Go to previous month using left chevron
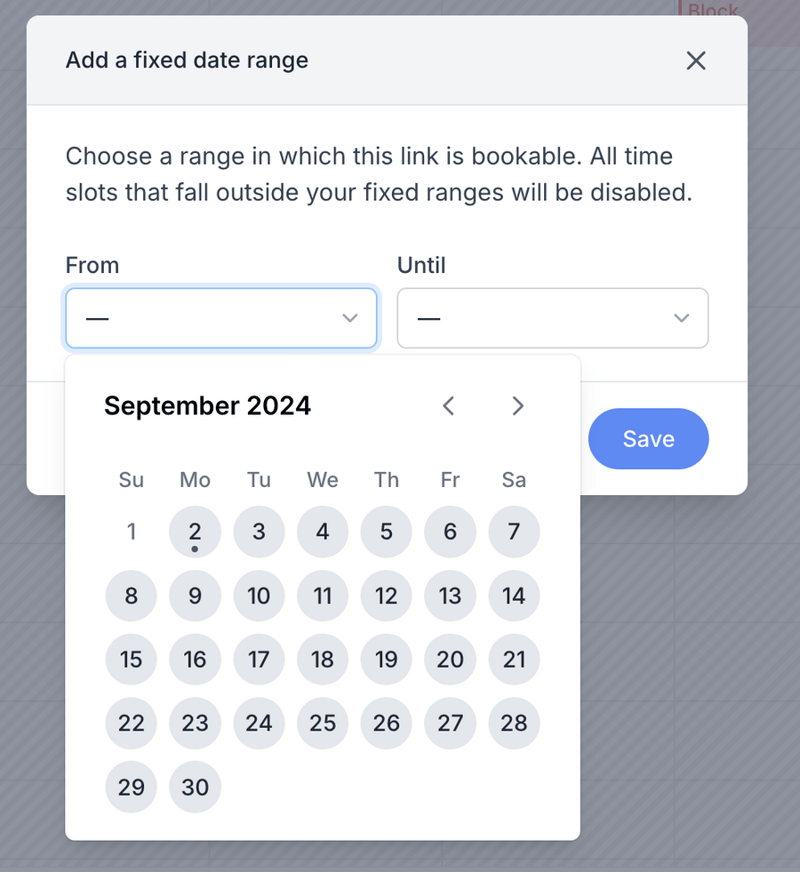 [x=448, y=406]
